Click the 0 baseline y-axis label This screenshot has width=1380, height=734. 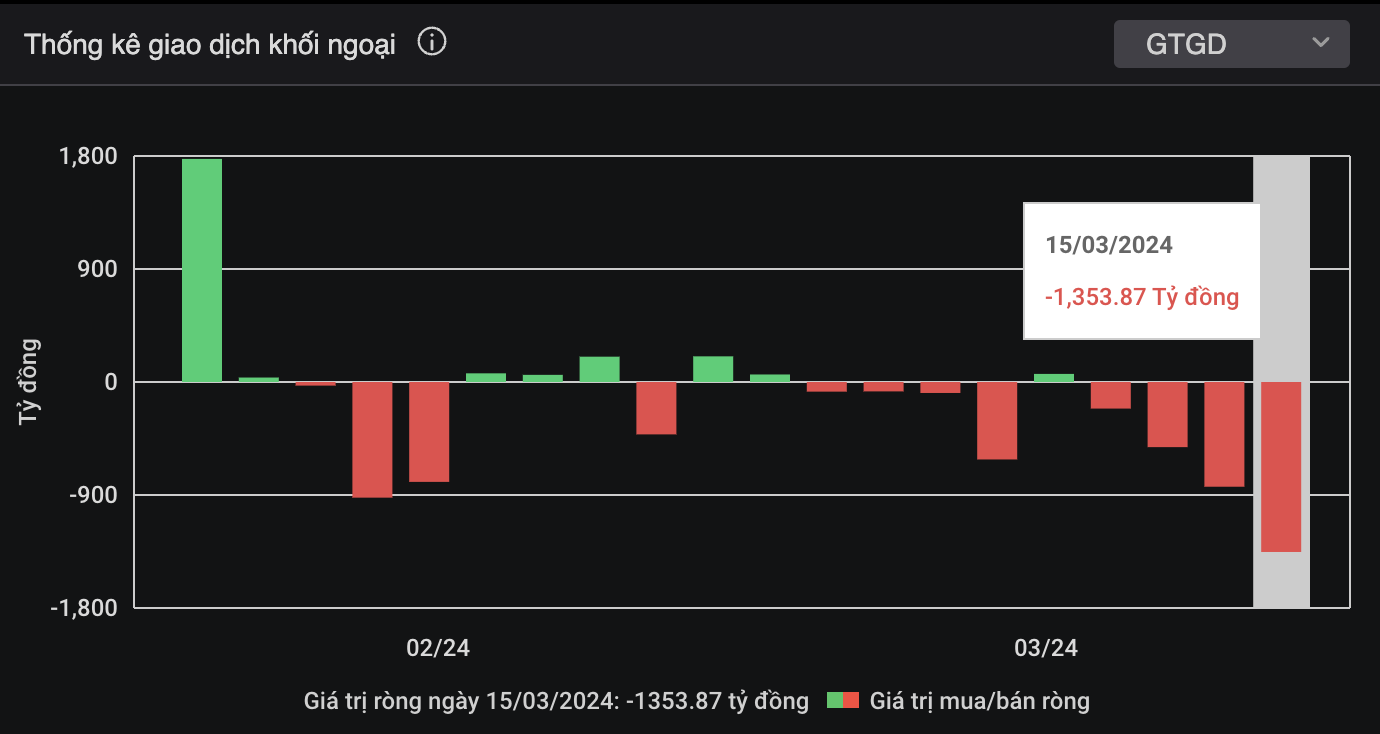click(x=110, y=382)
